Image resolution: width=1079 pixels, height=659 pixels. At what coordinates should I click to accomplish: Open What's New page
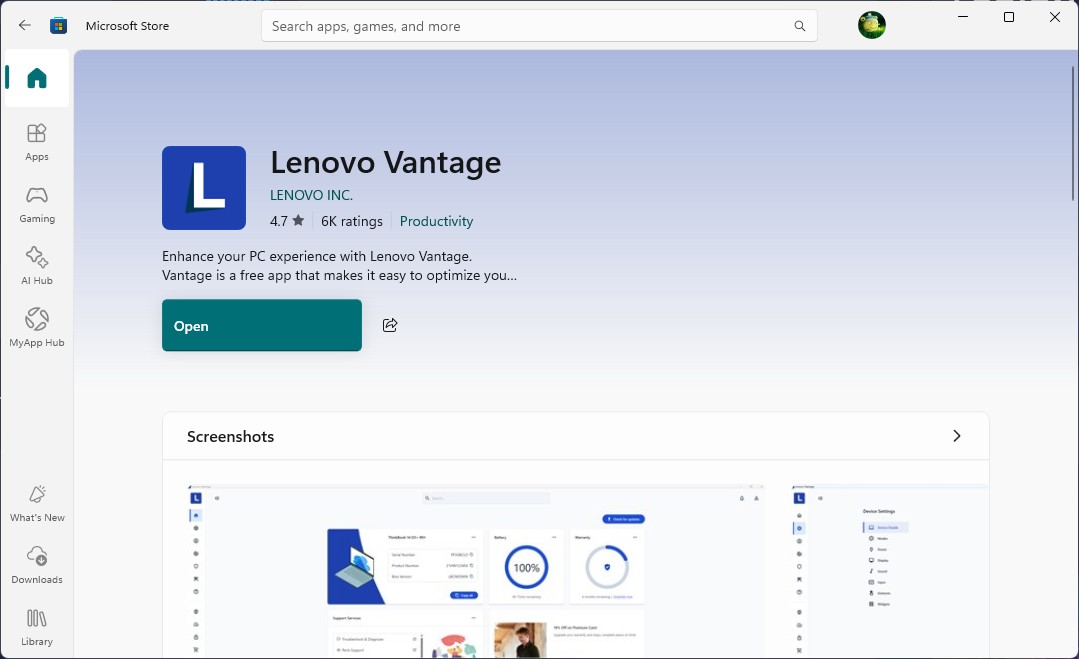tap(36, 503)
